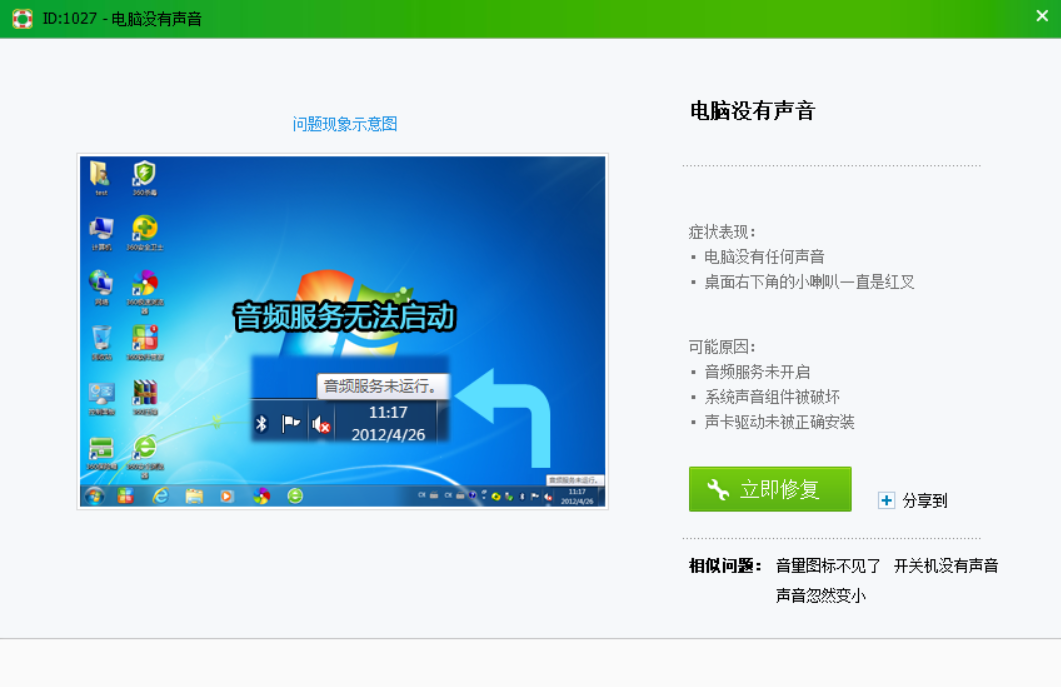Close the 电脑没有声音 dialog
The width and height of the screenshot is (1061, 687).
[1042, 16]
